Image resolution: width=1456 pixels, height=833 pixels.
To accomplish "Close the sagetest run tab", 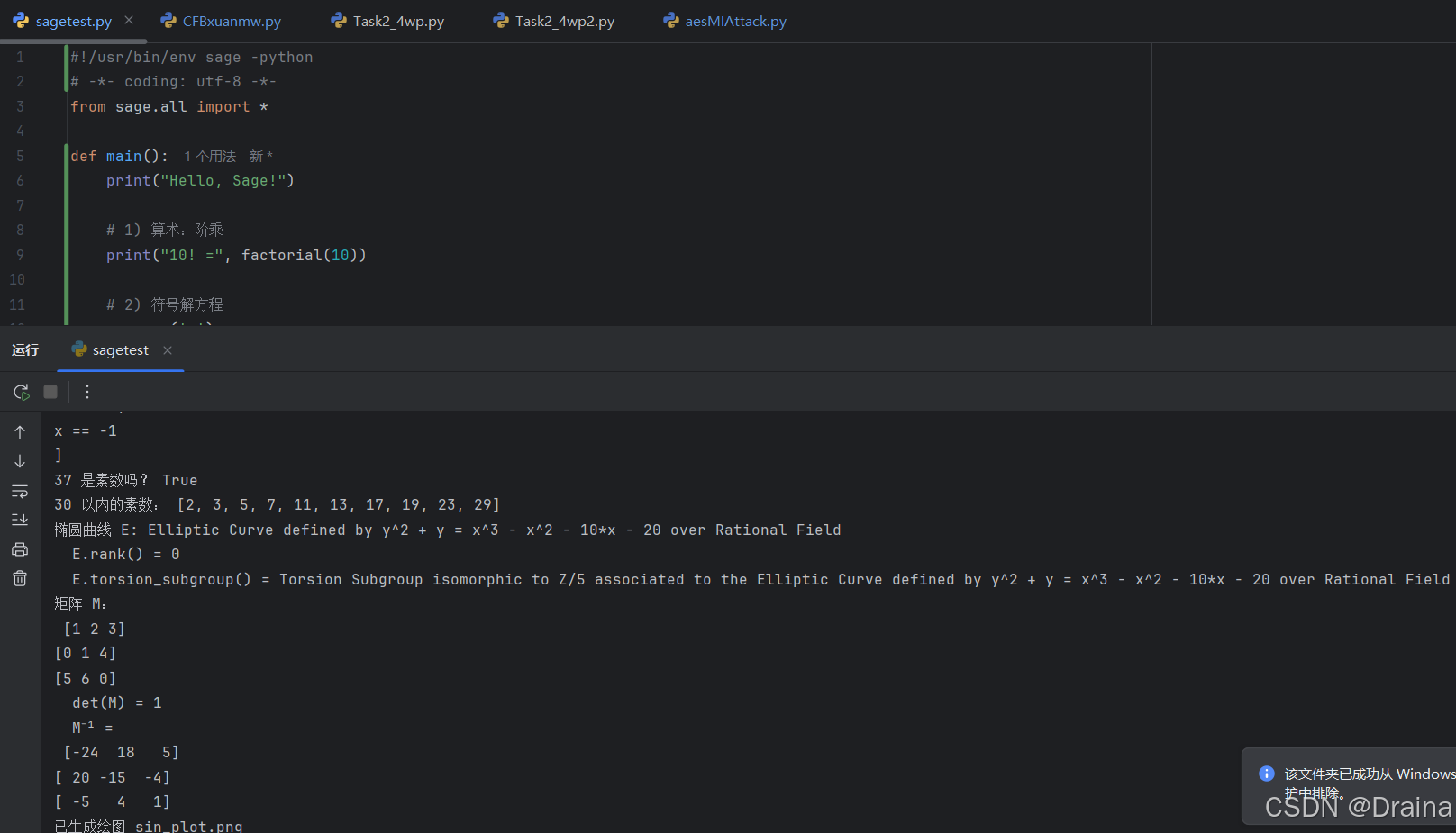I will pyautogui.click(x=168, y=350).
